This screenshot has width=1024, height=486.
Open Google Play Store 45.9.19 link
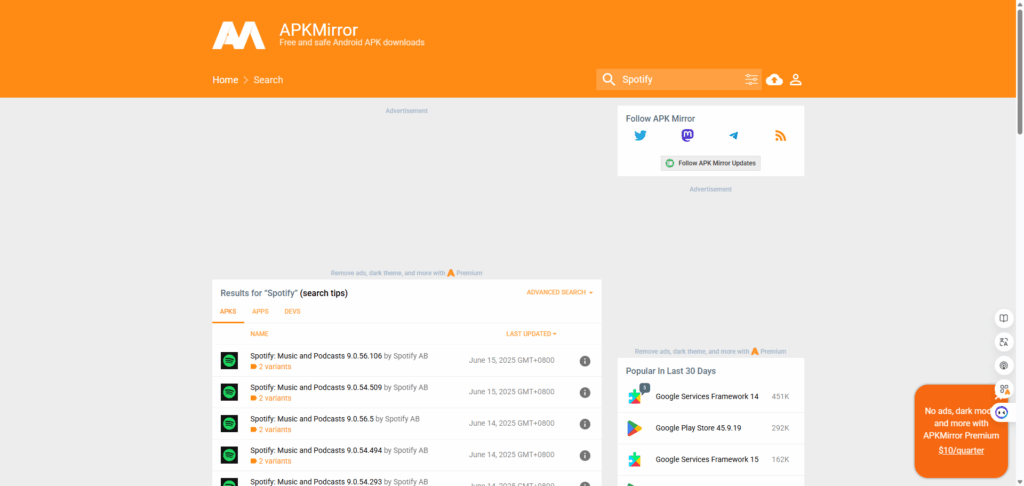point(698,428)
